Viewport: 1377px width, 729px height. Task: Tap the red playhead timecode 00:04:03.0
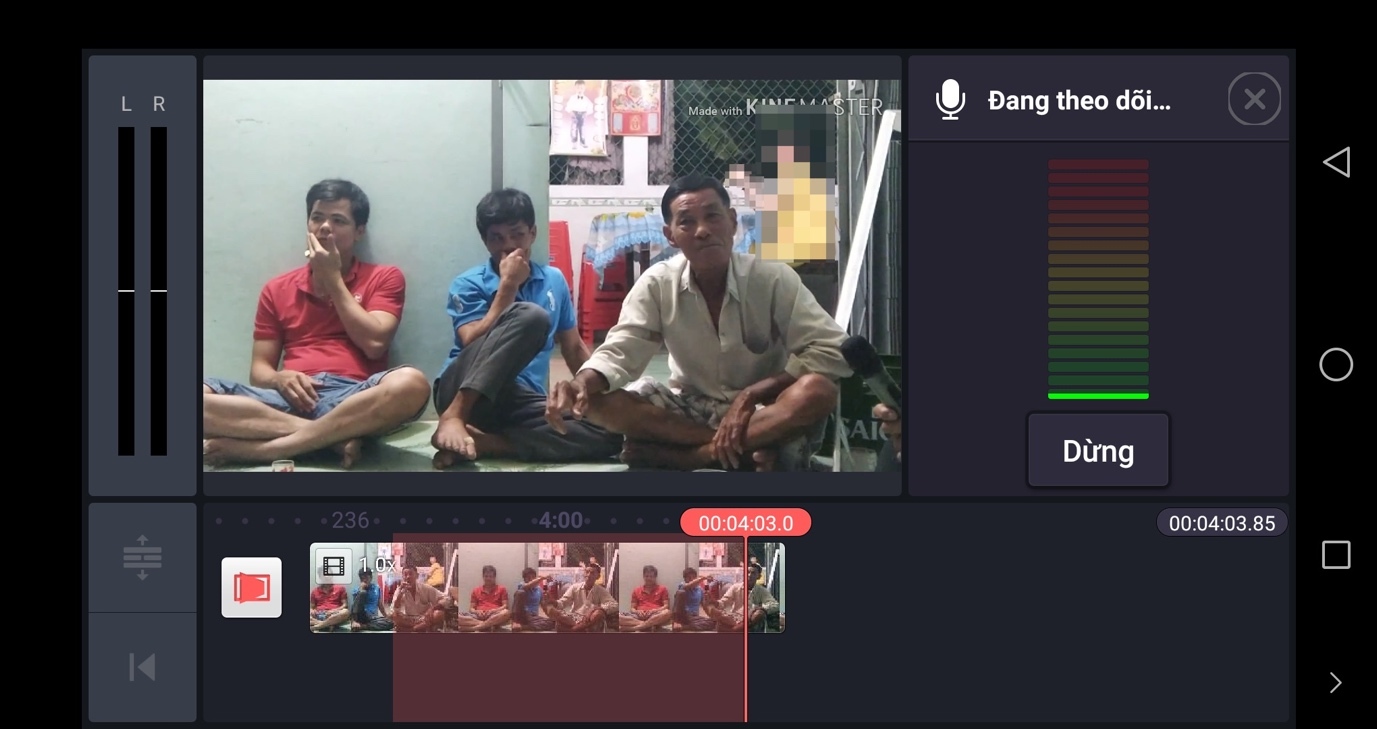tap(745, 523)
